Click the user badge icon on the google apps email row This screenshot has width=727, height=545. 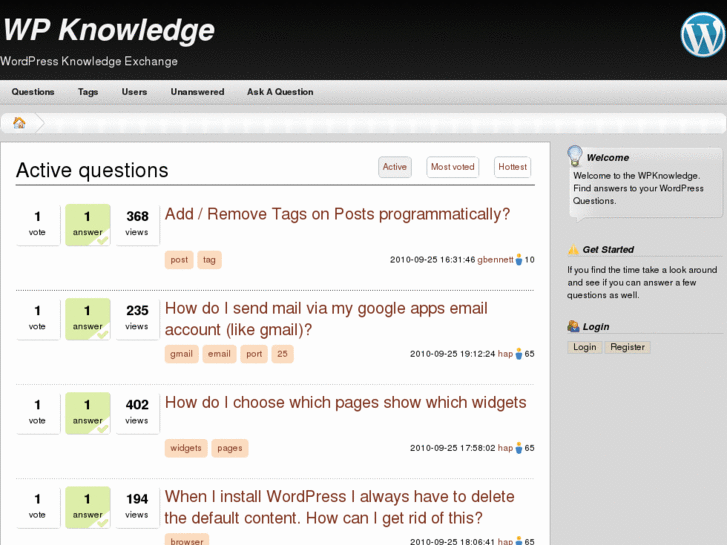click(x=519, y=354)
